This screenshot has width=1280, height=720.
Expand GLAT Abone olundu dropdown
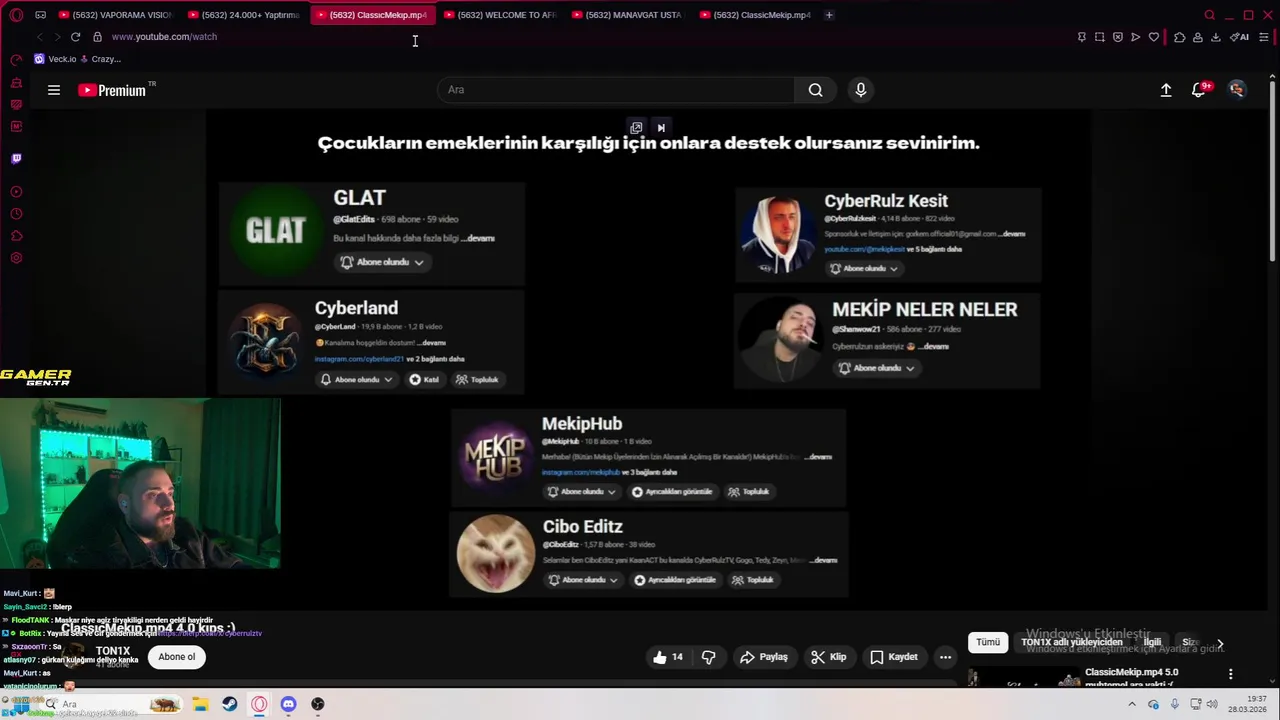coord(382,262)
